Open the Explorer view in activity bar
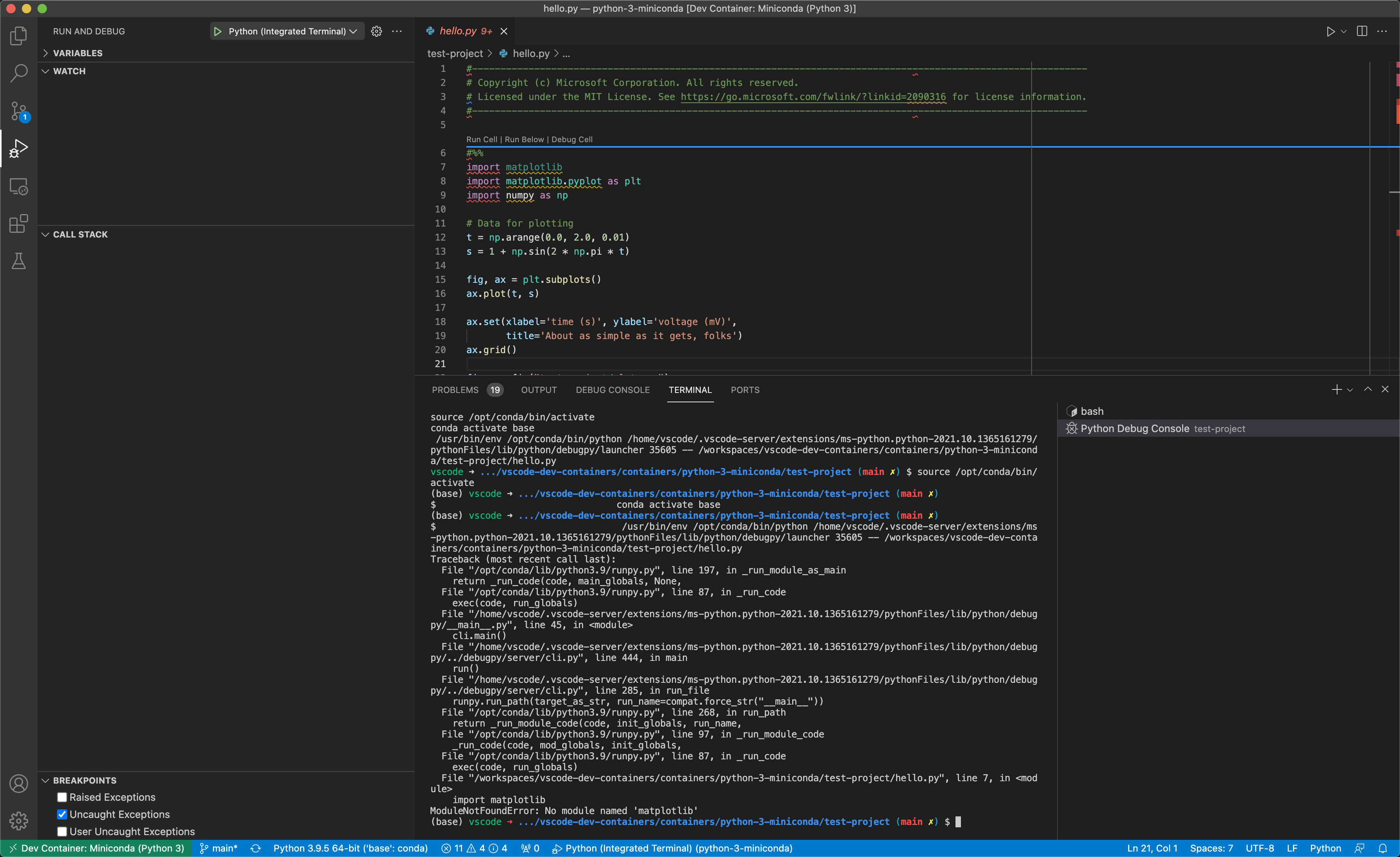 pos(19,36)
